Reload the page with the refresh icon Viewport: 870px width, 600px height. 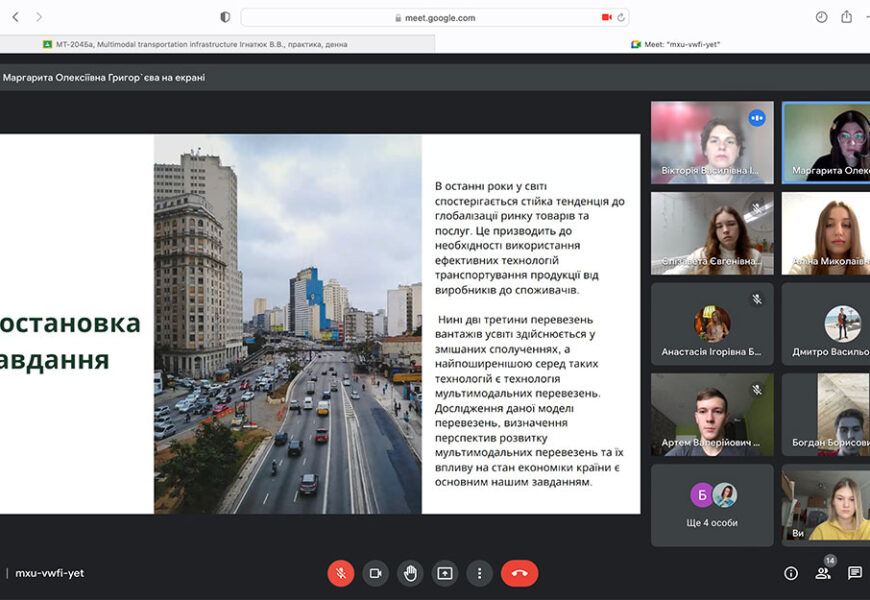(x=621, y=17)
